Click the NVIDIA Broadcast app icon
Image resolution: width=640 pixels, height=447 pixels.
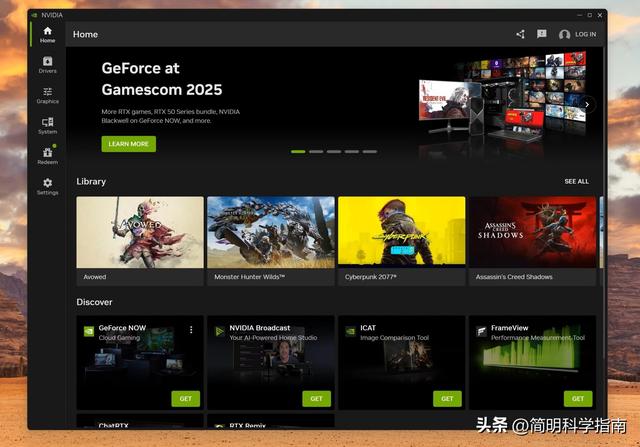(x=220, y=331)
